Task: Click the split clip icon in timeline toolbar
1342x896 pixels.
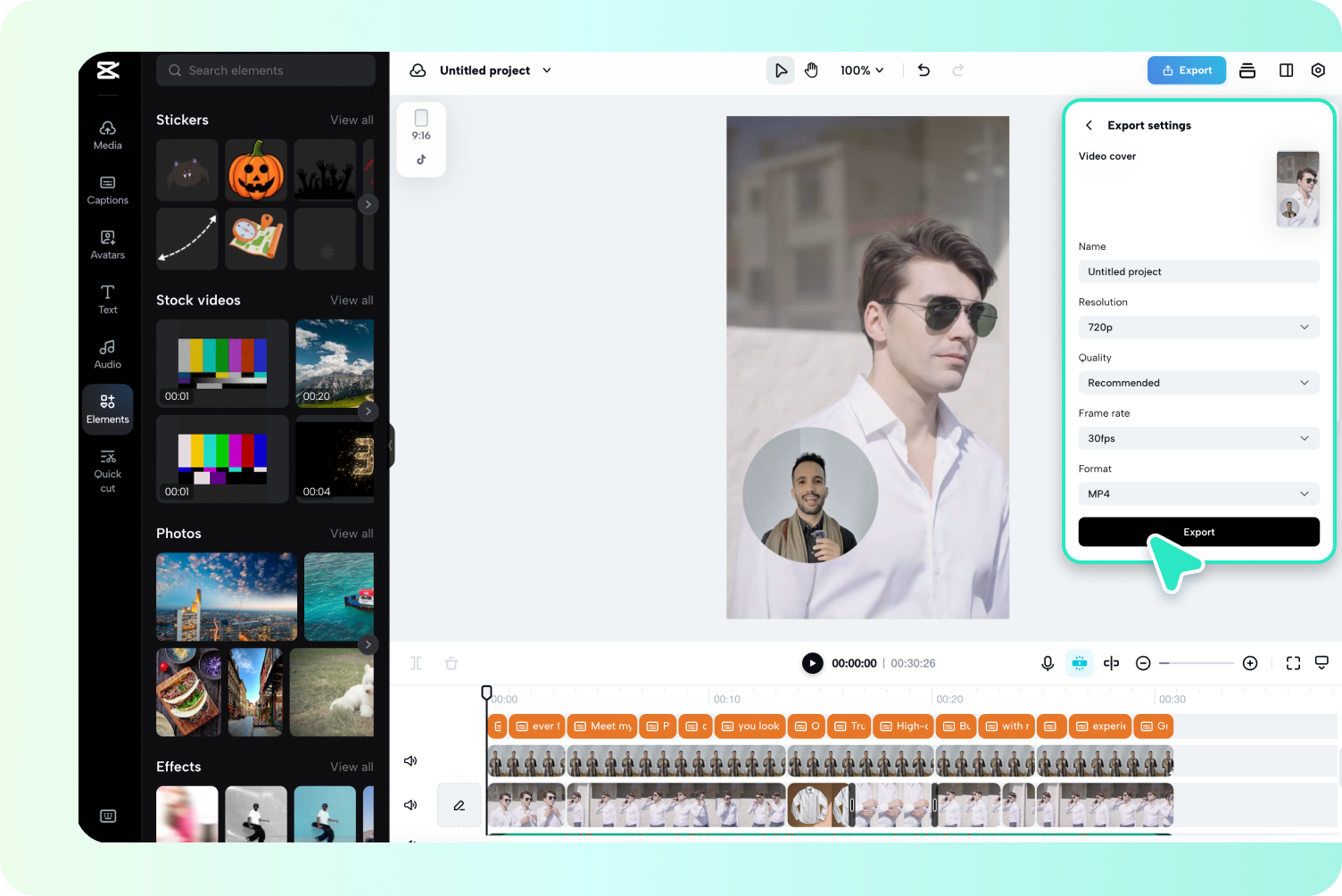Action: click(x=1111, y=663)
